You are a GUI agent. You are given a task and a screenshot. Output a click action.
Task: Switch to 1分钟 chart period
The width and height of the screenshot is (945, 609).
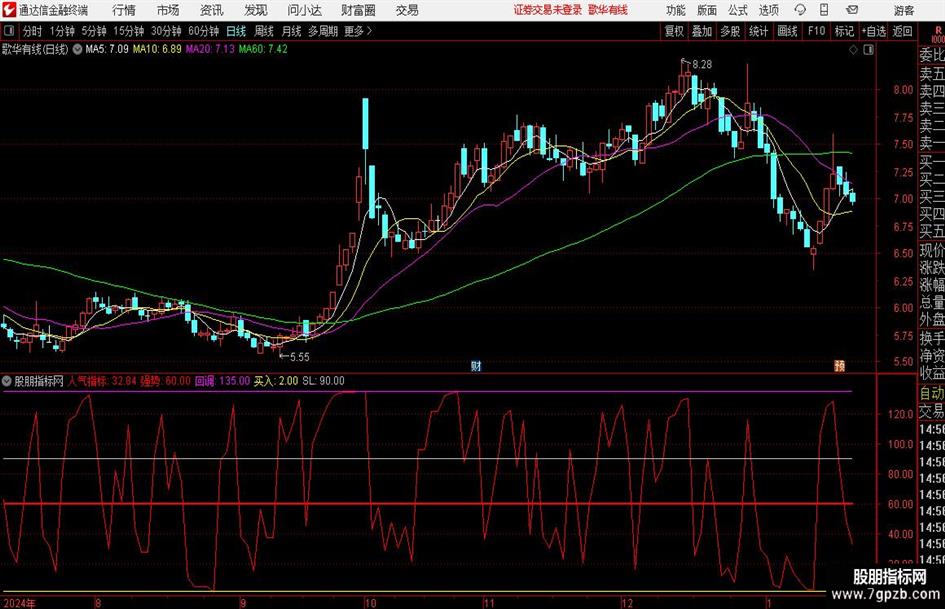click(x=62, y=31)
